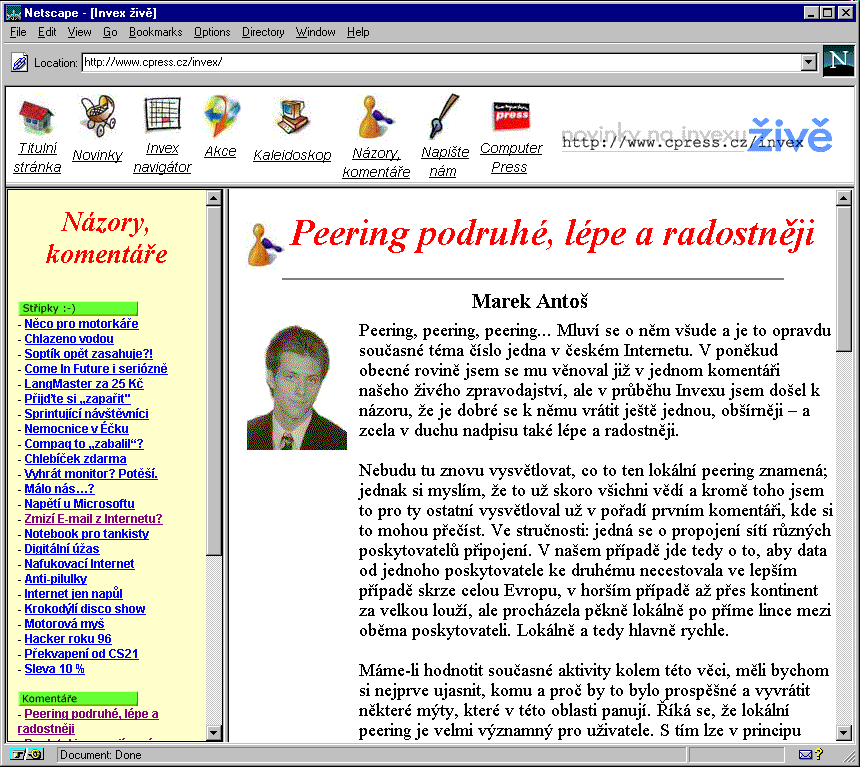Click the Titulní stránka house icon

pyautogui.click(x=37, y=116)
